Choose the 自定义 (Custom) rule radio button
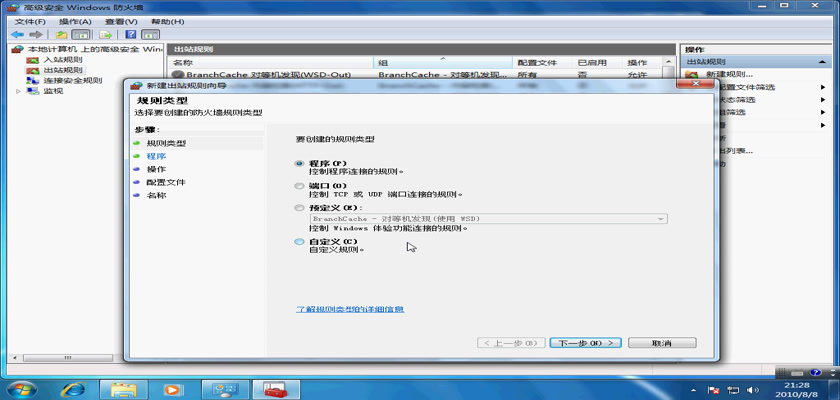This screenshot has width=840, height=400. pos(299,242)
